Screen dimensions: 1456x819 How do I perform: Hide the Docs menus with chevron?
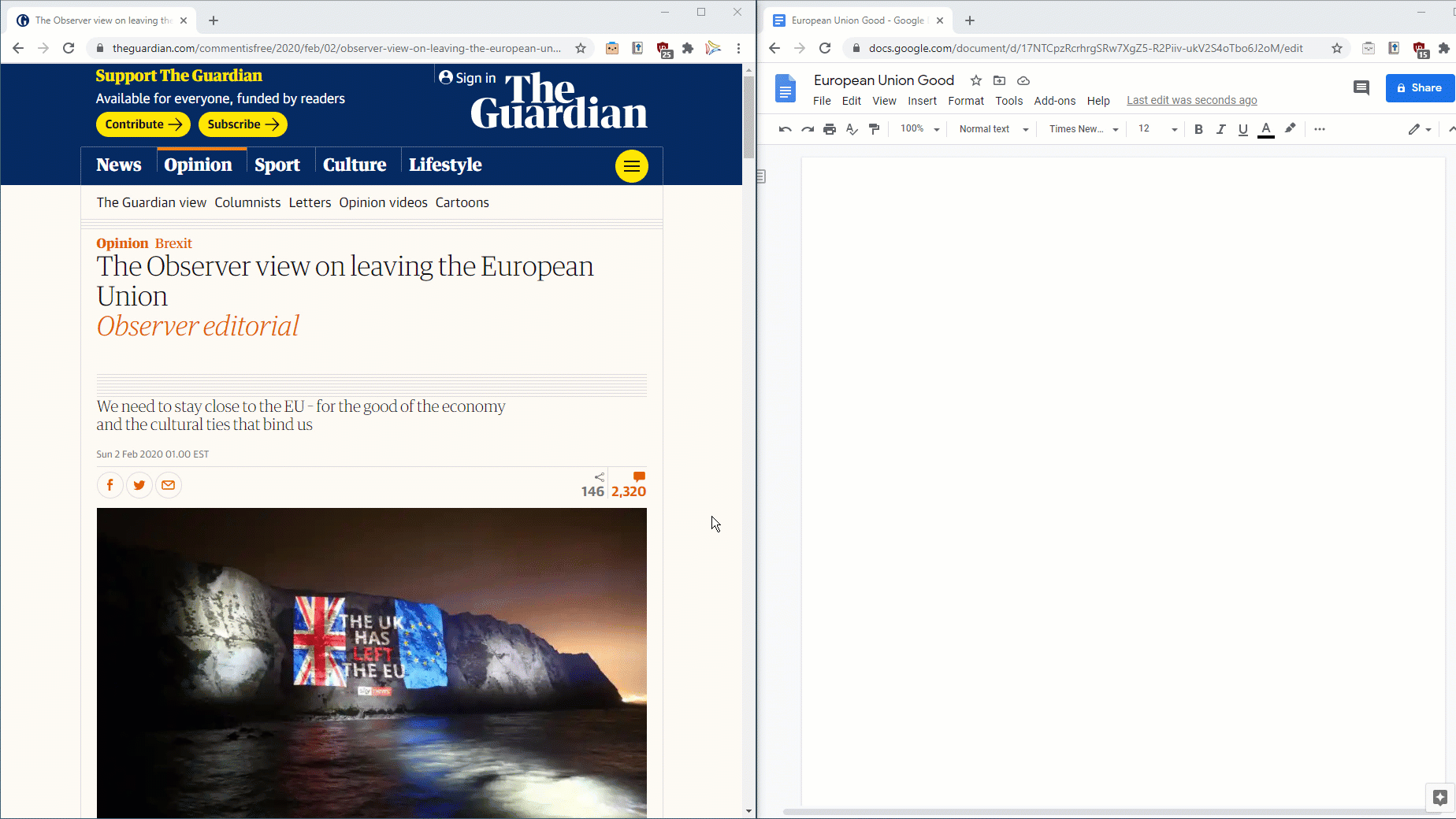(1450, 129)
